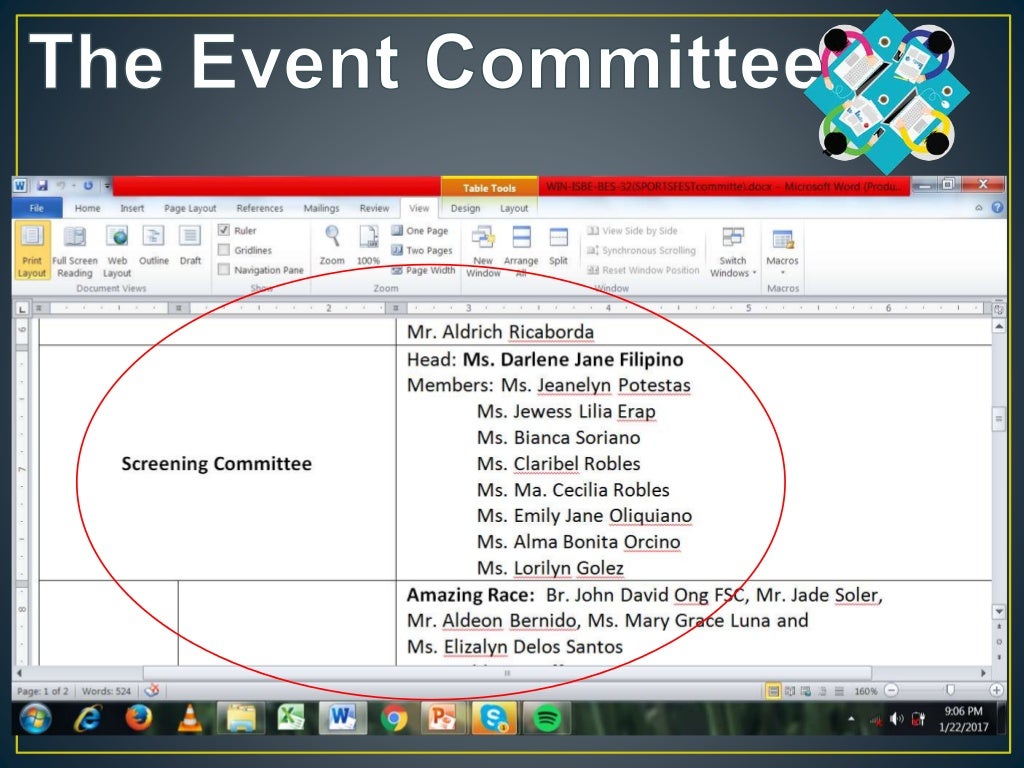Click vertical scrollbar up arrow

999,325
